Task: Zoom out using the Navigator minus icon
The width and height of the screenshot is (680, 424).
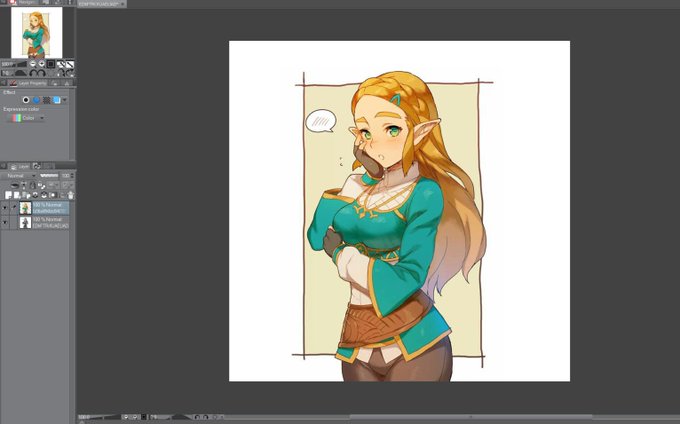Action: tap(33, 64)
